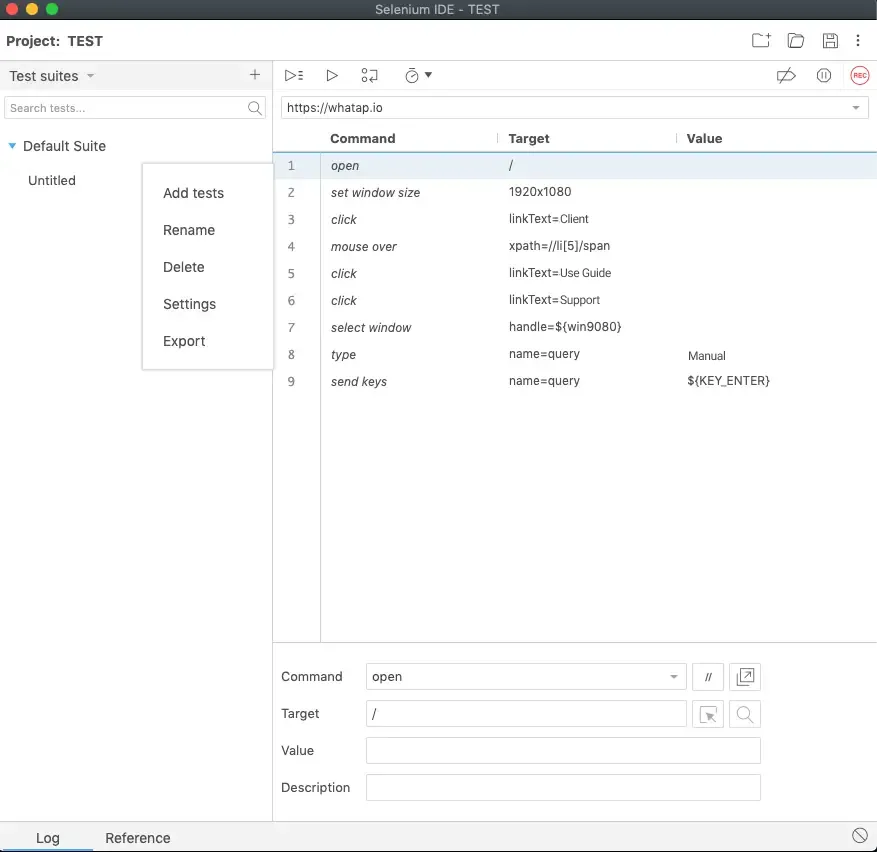Find target in page magnifier icon
Image resolution: width=877 pixels, height=852 pixels.
click(x=745, y=714)
